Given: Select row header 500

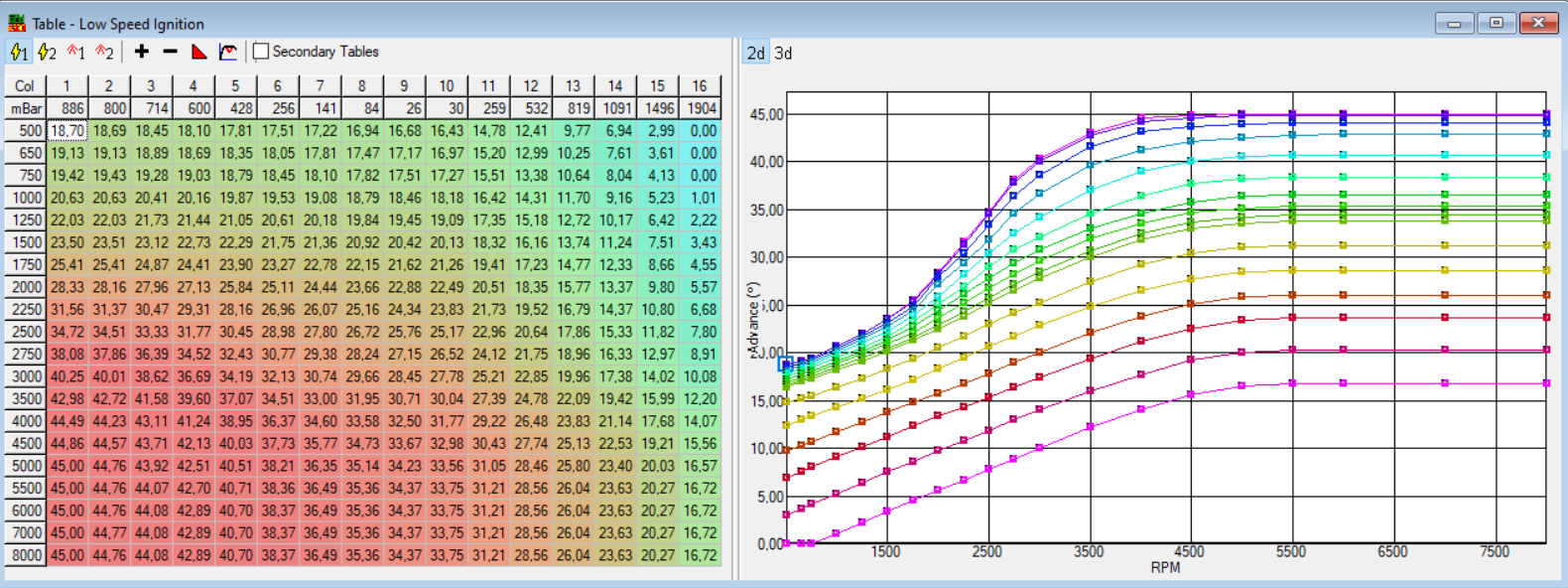Looking at the screenshot, I should click(x=25, y=130).
